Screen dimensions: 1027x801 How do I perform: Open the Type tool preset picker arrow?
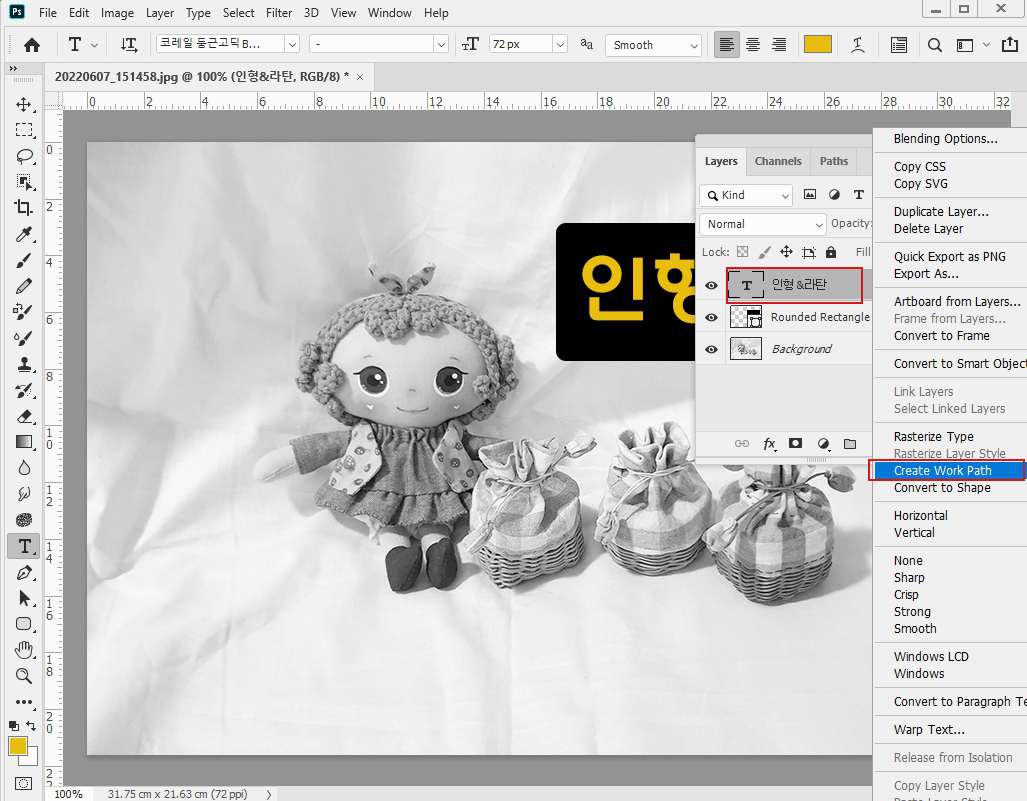[x=94, y=45]
